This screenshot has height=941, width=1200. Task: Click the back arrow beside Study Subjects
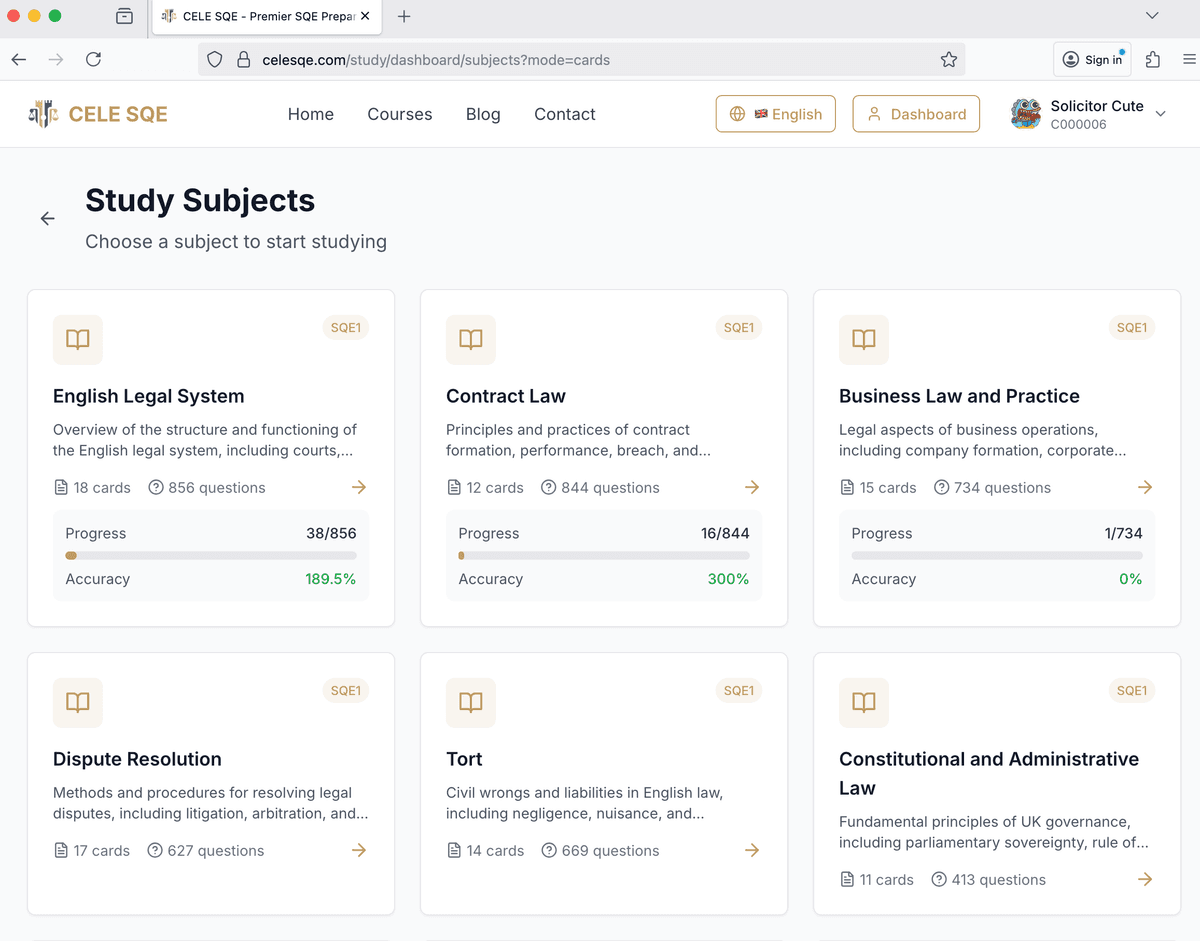click(47, 219)
